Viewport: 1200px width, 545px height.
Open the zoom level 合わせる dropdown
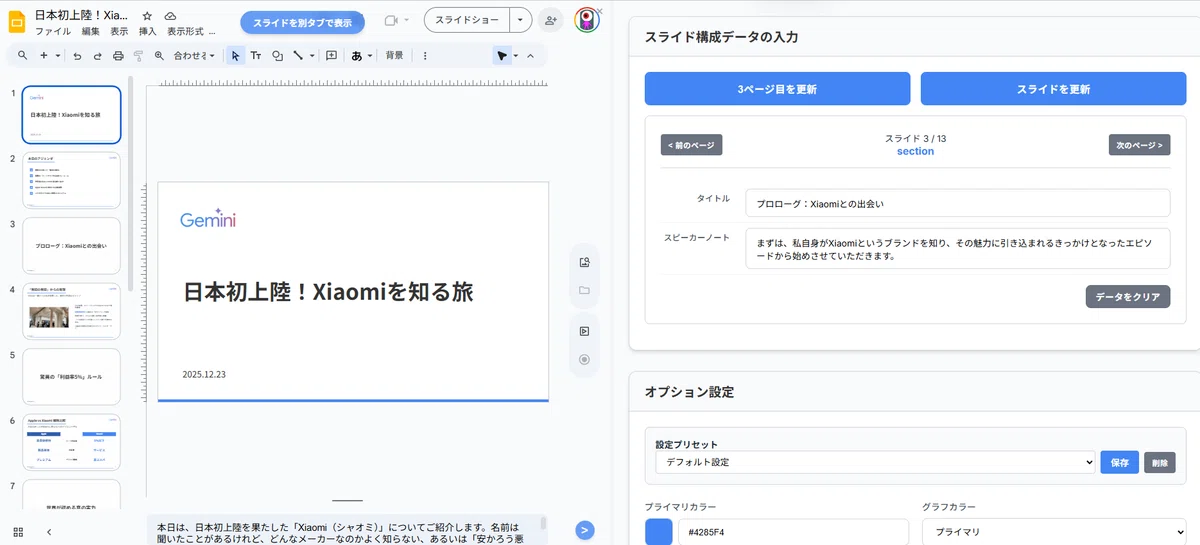[193, 56]
